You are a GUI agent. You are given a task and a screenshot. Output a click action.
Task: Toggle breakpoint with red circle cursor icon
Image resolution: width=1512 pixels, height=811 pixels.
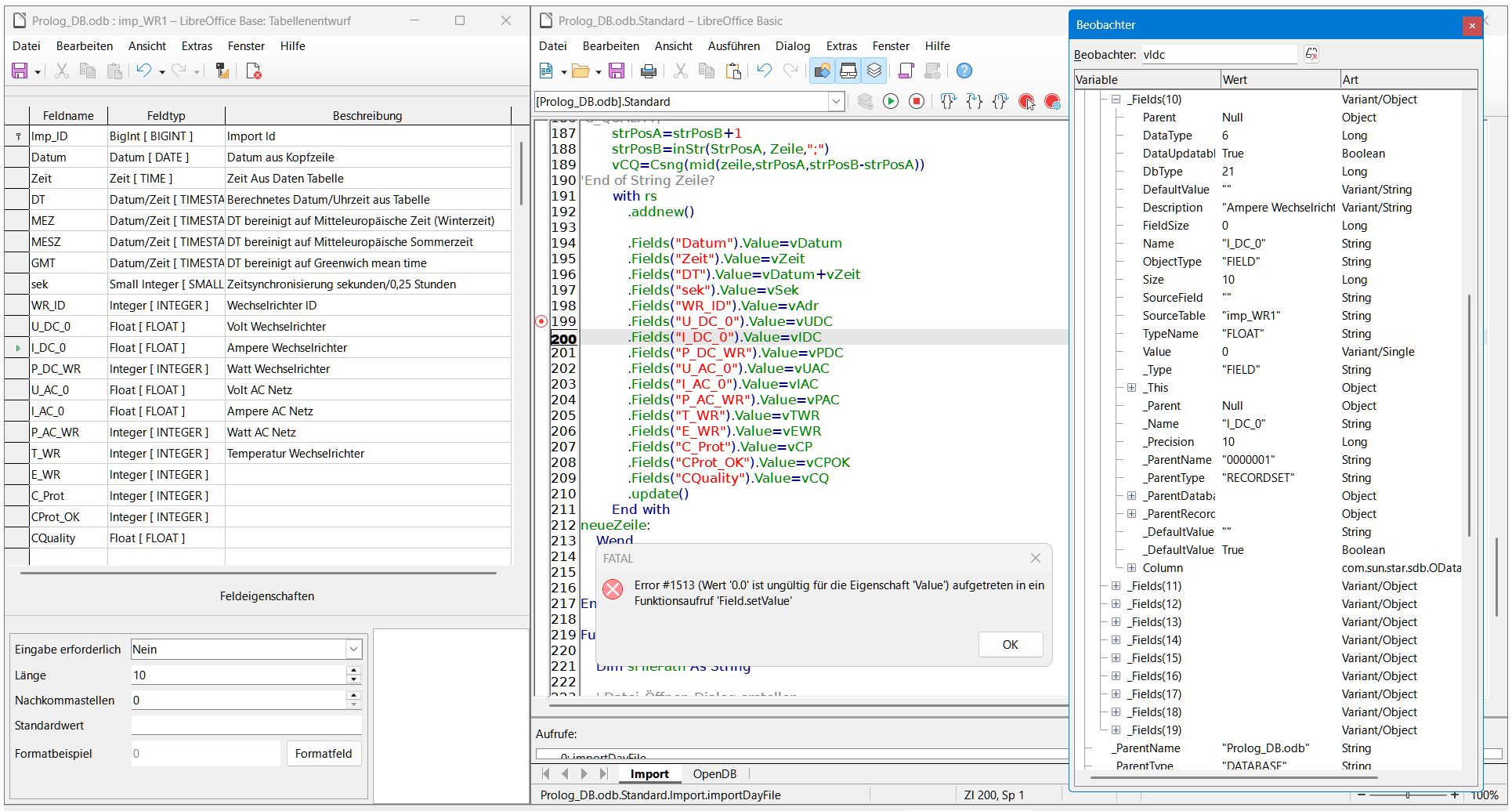tap(1027, 101)
